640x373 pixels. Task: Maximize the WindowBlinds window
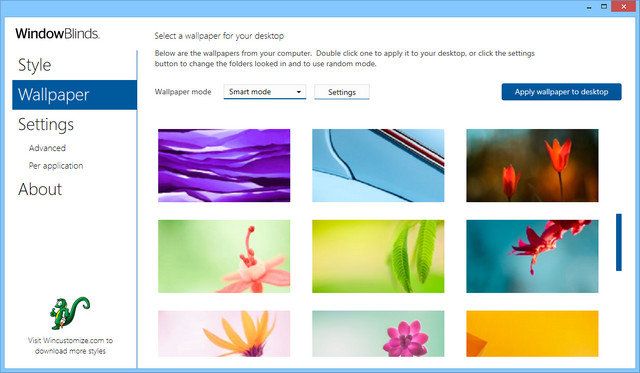click(x=604, y=7)
